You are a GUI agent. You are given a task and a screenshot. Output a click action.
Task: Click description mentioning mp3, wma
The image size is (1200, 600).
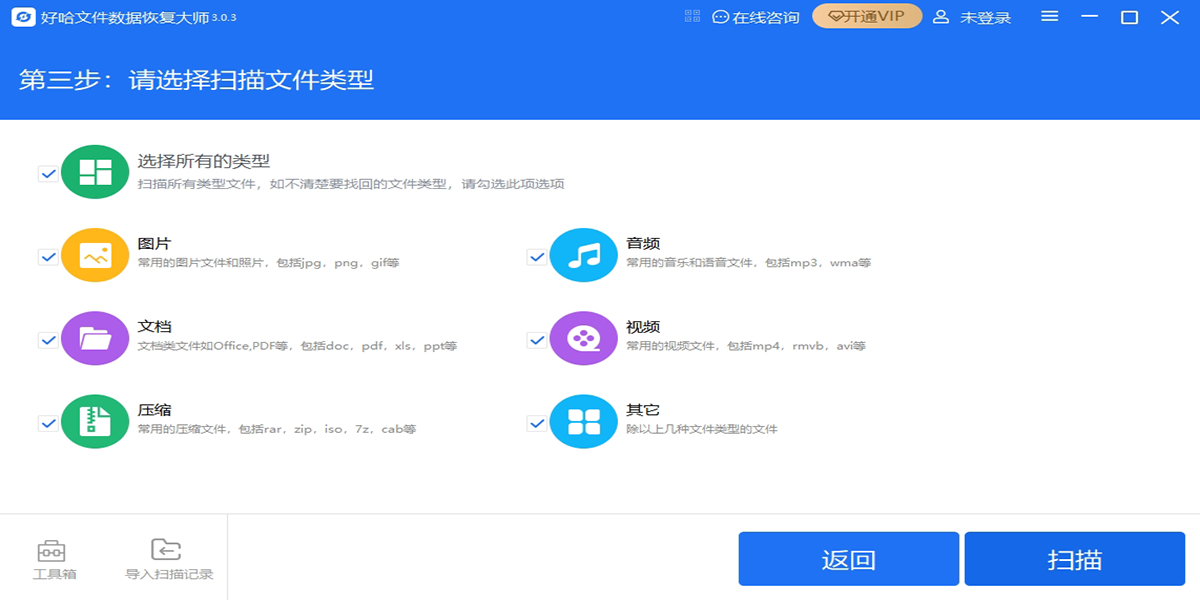pyautogui.click(x=748, y=263)
